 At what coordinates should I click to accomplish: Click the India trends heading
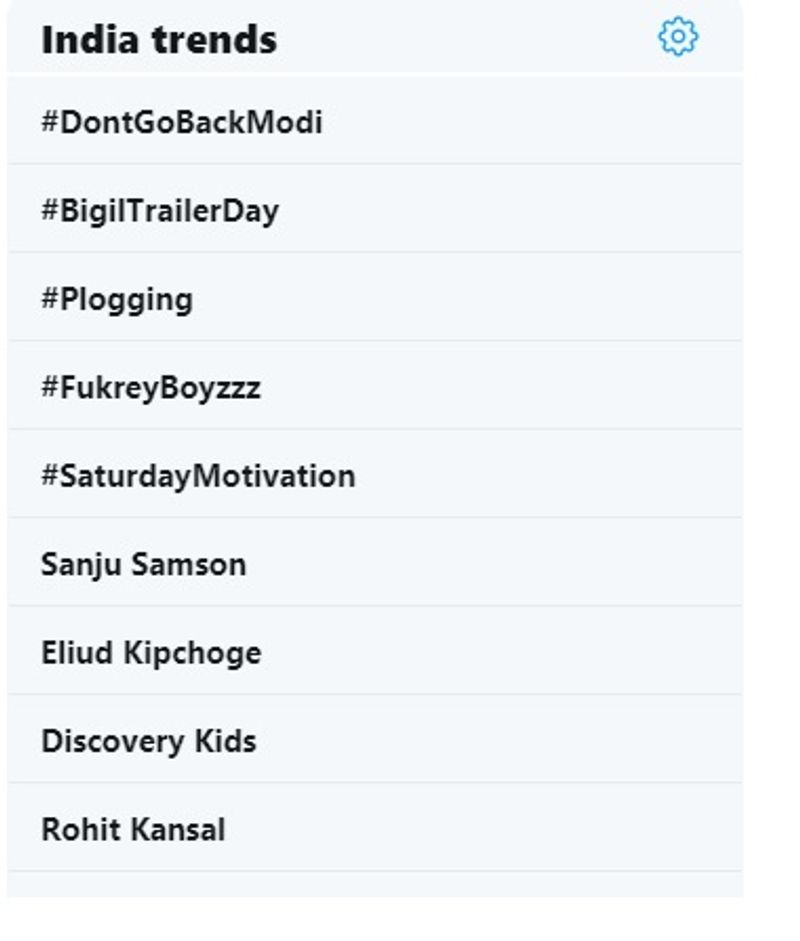coord(159,40)
